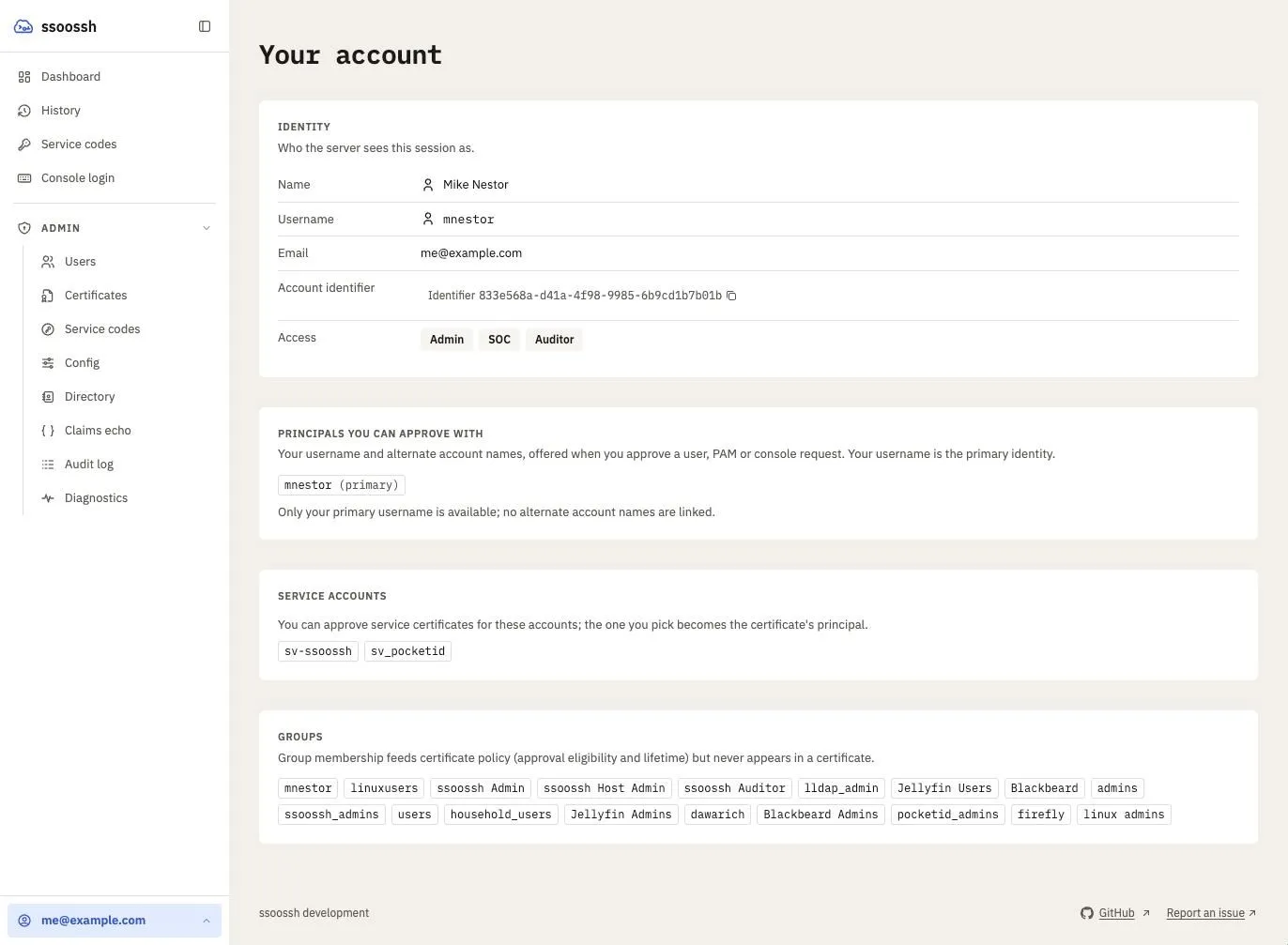Click the Diagnostics pulse icon
The width and height of the screenshot is (1288, 945).
[48, 498]
